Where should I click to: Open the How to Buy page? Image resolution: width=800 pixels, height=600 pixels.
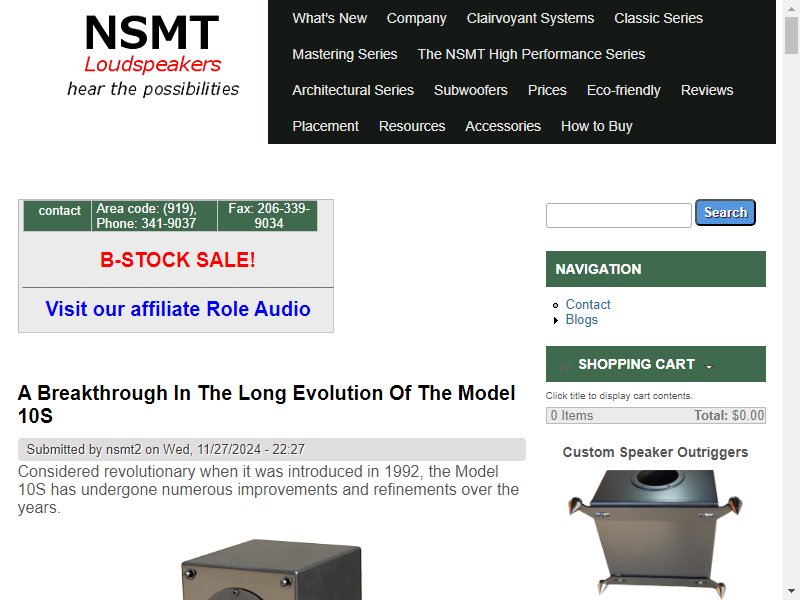point(596,126)
